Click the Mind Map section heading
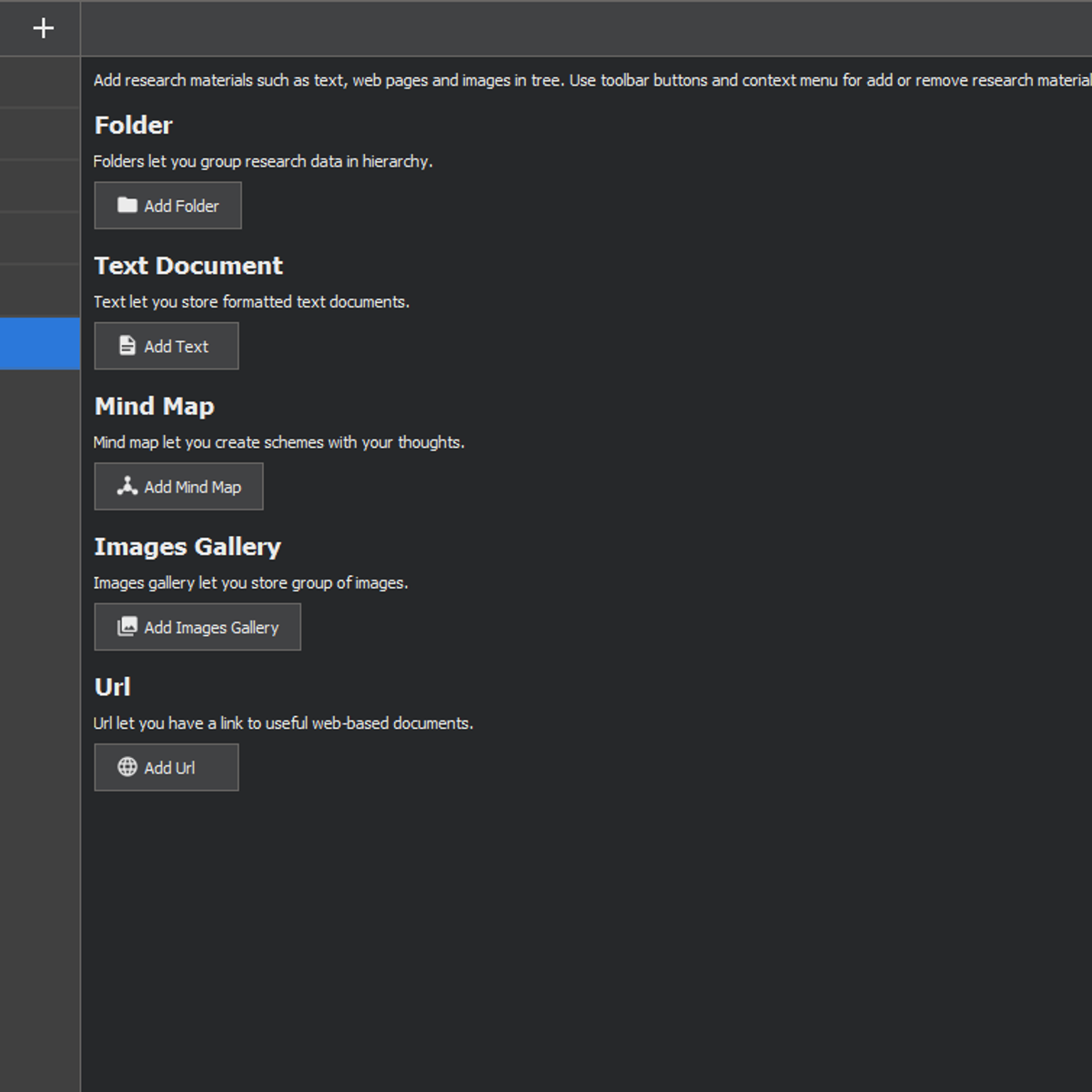This screenshot has height=1092, width=1092. coord(154,406)
